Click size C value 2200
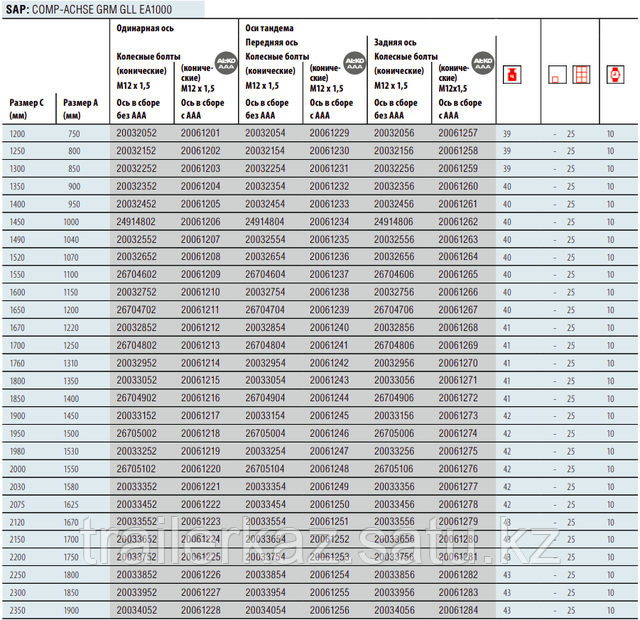This screenshot has height=620, width=640. click(18, 557)
